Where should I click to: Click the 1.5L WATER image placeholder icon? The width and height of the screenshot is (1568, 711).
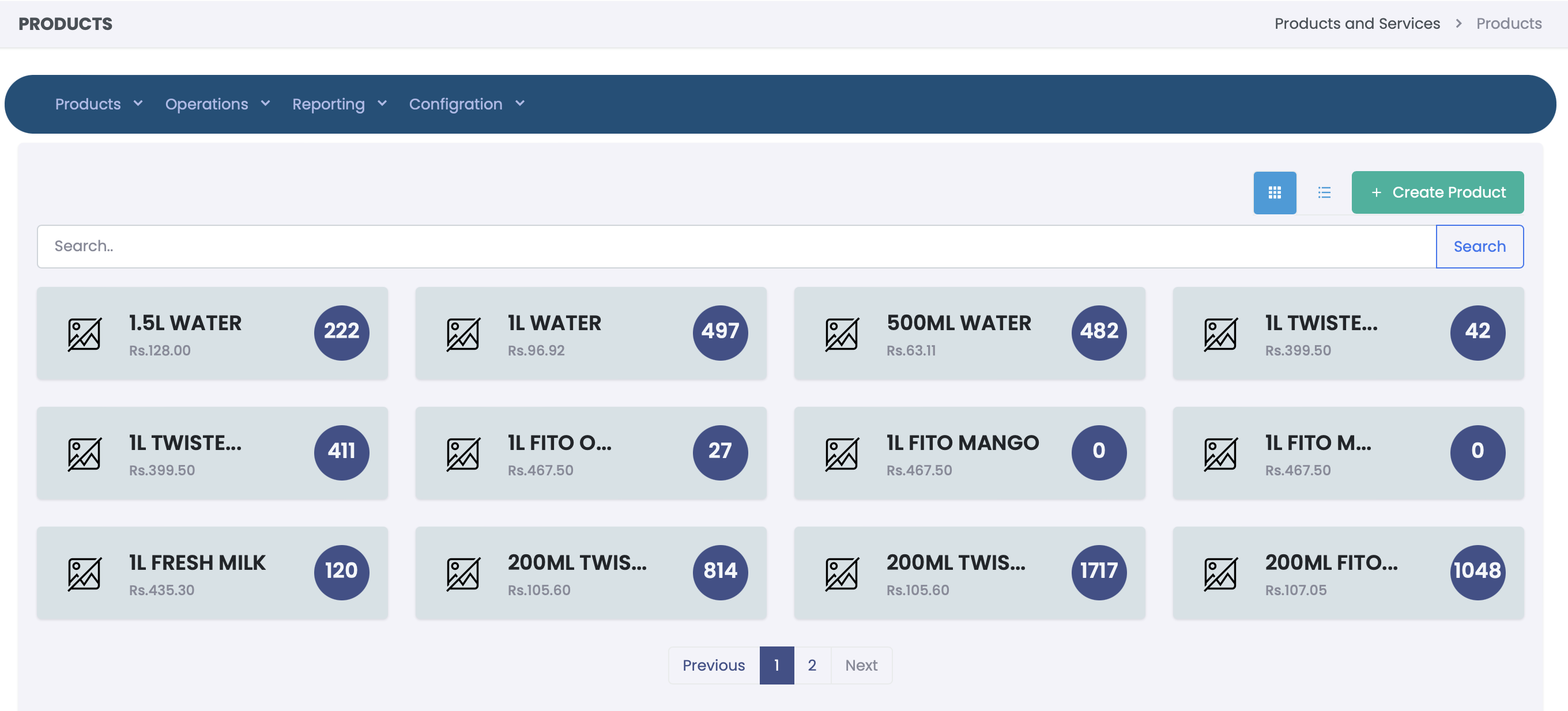tap(84, 334)
